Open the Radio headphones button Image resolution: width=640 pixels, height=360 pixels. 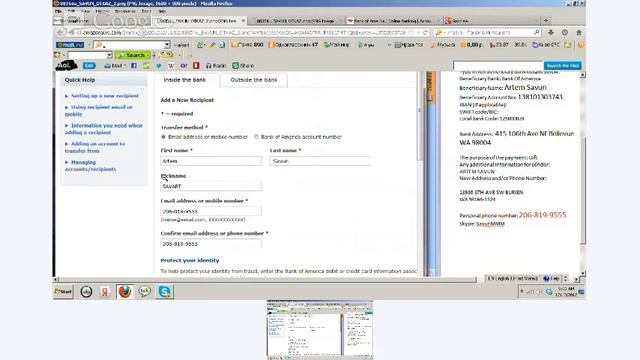point(216,66)
